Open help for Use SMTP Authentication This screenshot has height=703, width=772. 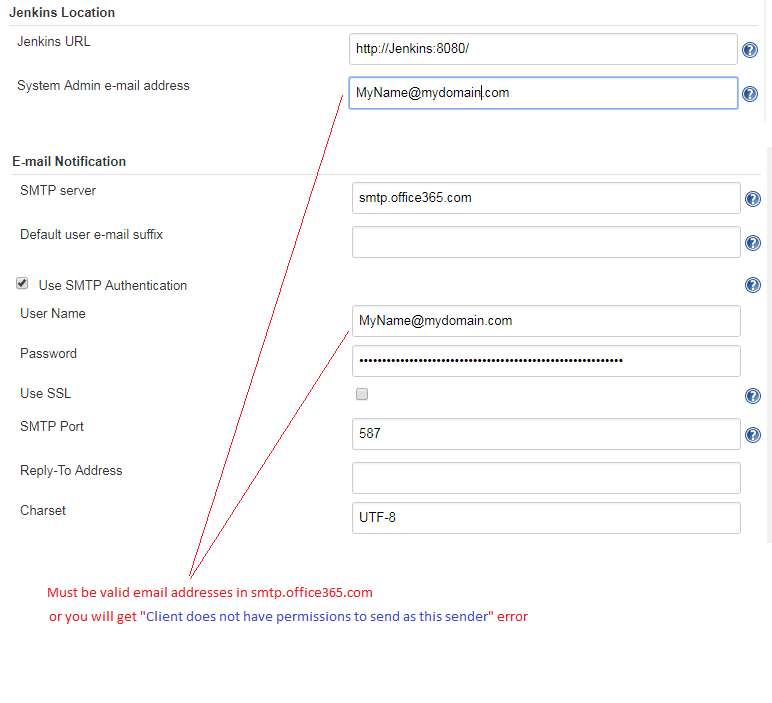(753, 286)
